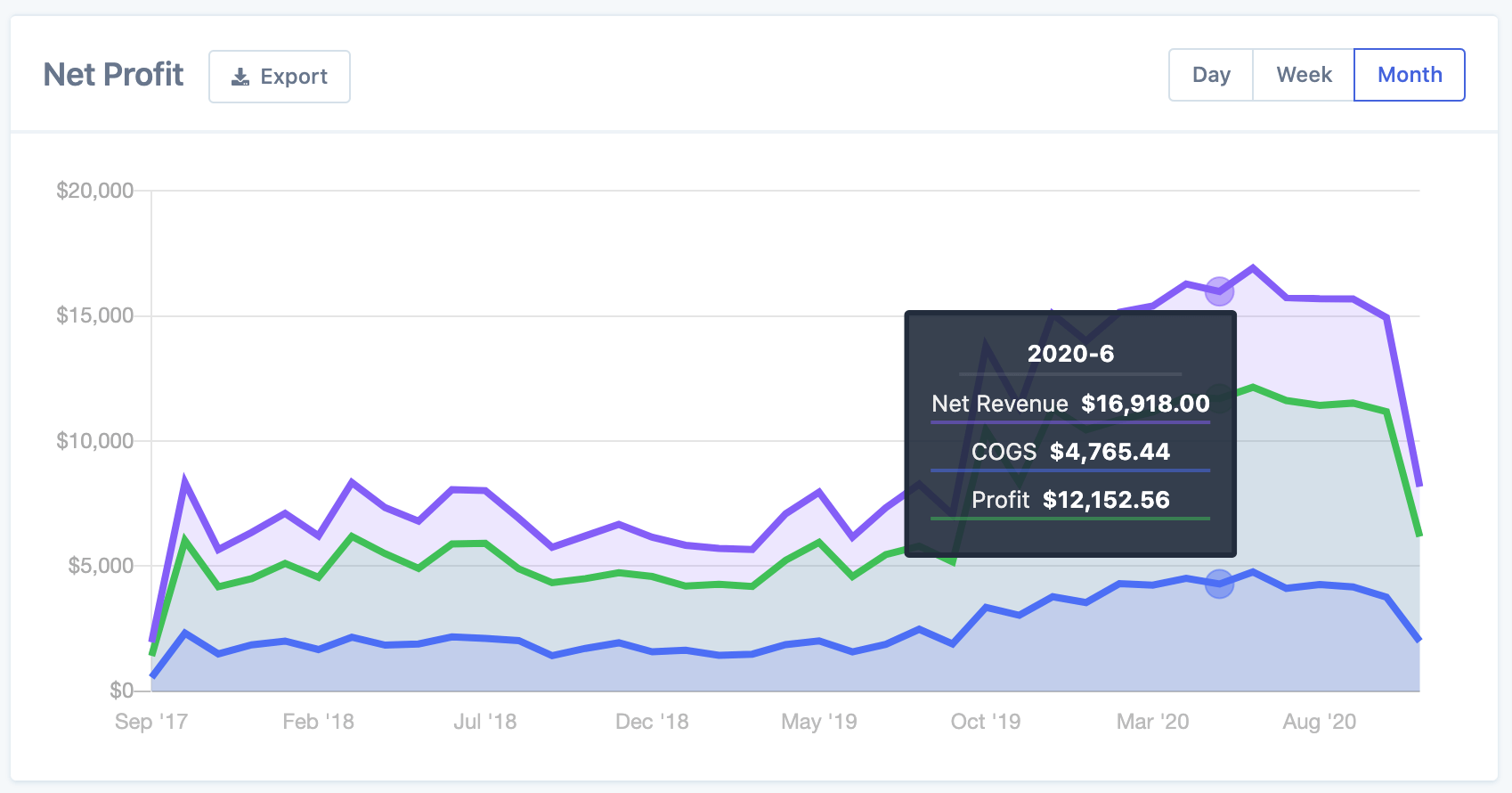
Task: Click the download icon in Export button
Action: click(240, 78)
